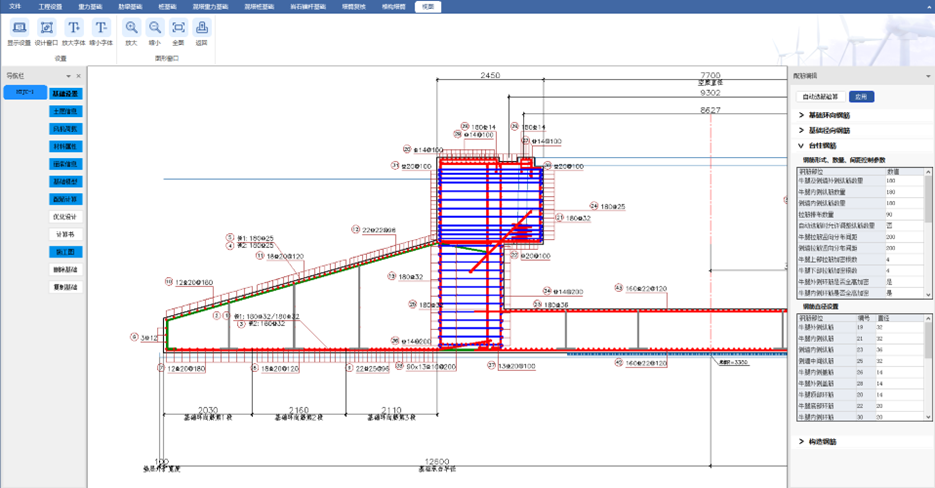Image resolution: width=935 pixels, height=488 pixels.
Task: Expand the 基础径向钢筋 section
Action: click(801, 130)
